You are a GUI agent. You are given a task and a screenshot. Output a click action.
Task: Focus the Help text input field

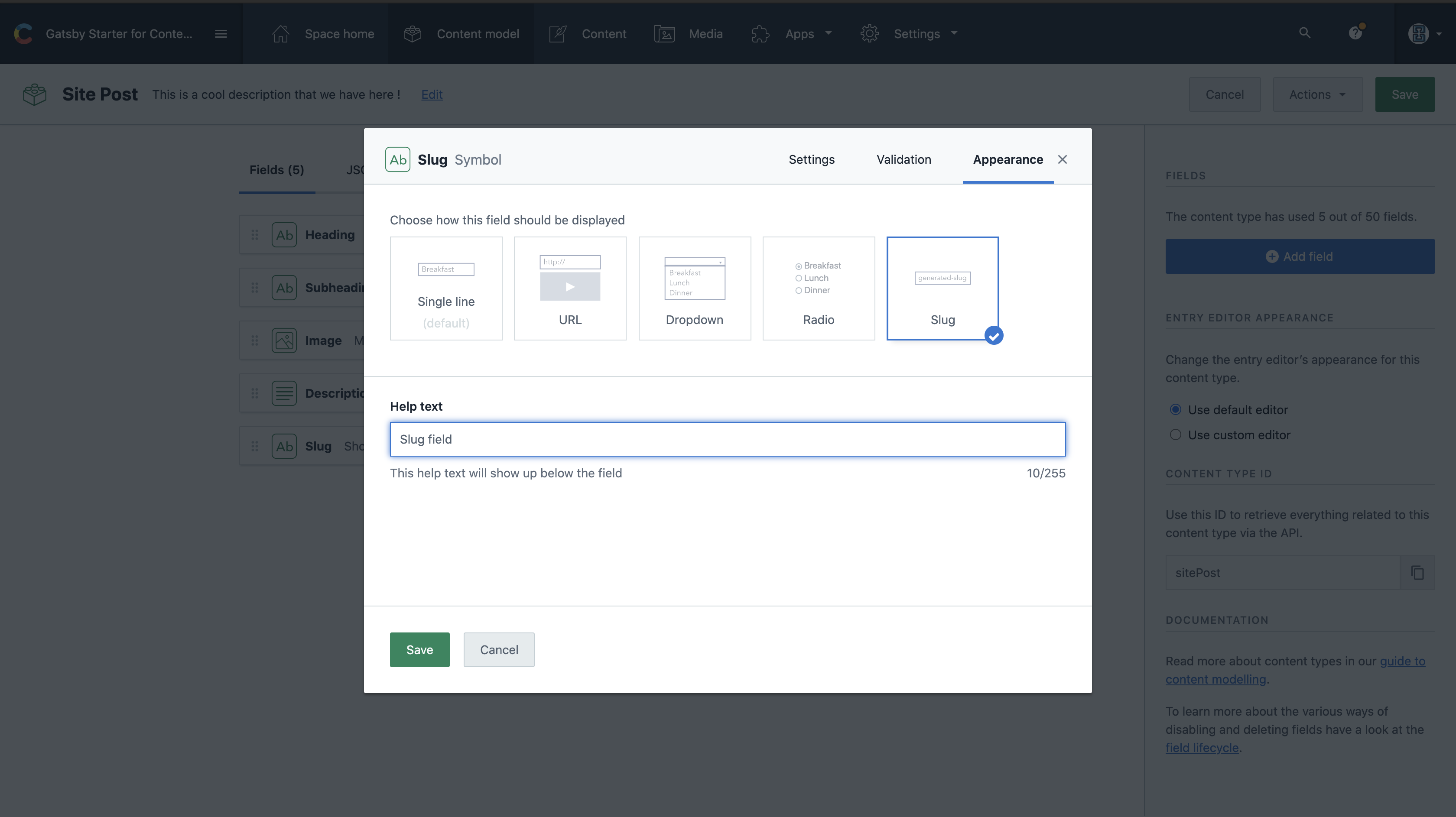click(x=728, y=439)
